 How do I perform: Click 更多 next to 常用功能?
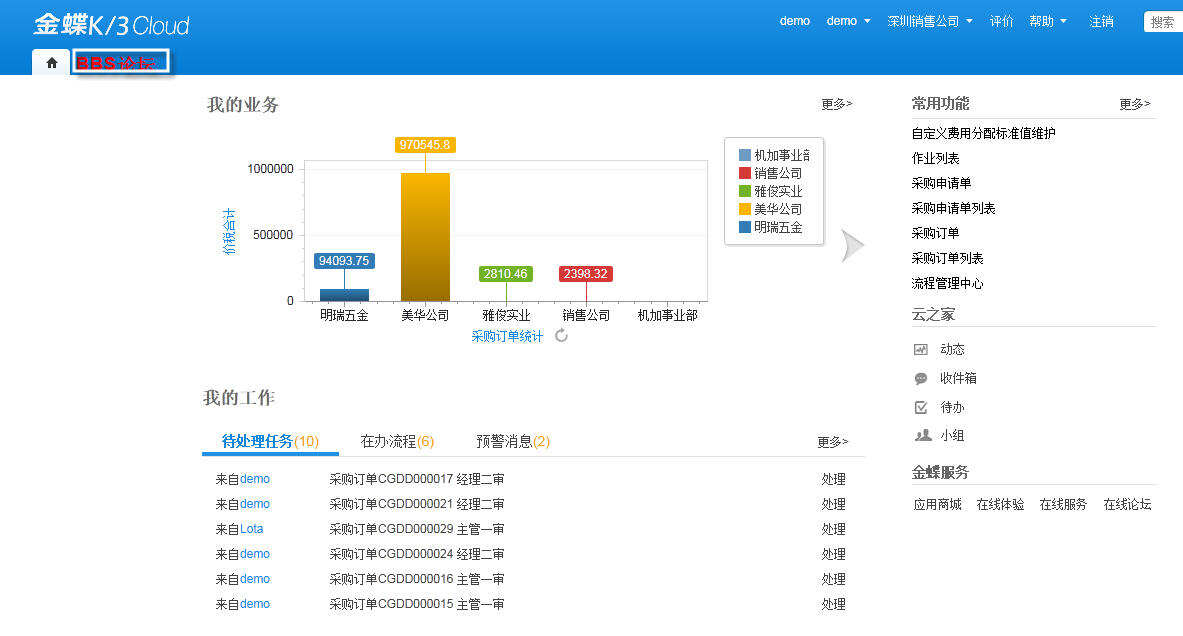coord(1135,104)
